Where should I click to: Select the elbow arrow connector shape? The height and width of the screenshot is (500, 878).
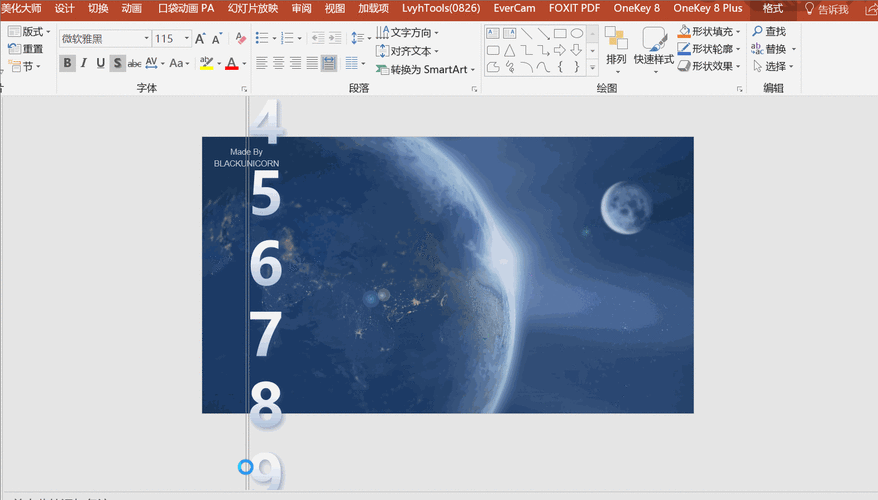[x=543, y=50]
